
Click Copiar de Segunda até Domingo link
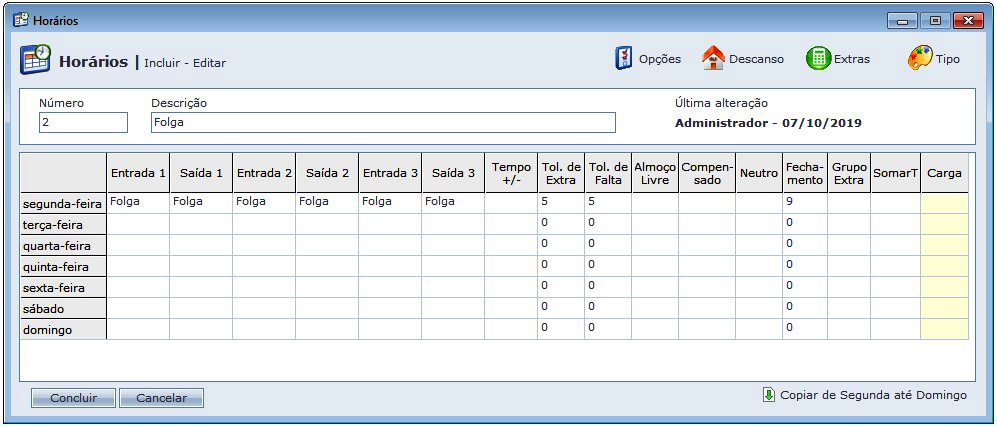tap(873, 395)
